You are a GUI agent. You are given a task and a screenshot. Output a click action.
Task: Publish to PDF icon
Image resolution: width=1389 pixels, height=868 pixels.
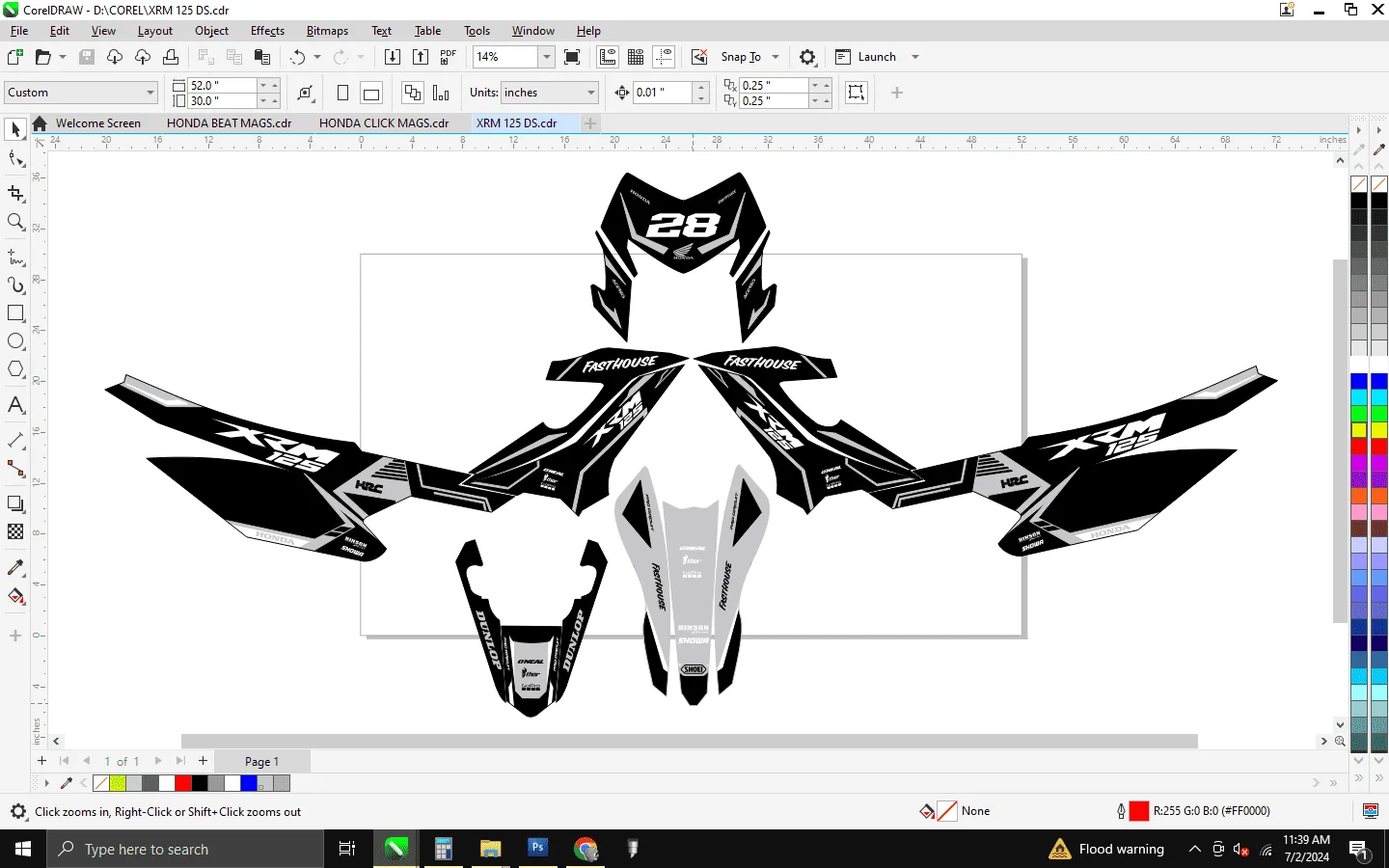click(x=449, y=57)
